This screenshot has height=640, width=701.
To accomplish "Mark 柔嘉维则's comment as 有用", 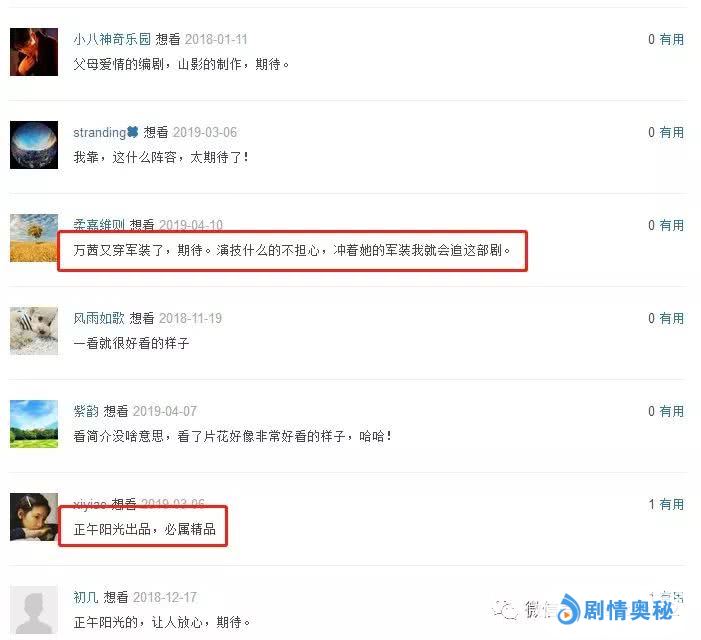I will point(671,225).
